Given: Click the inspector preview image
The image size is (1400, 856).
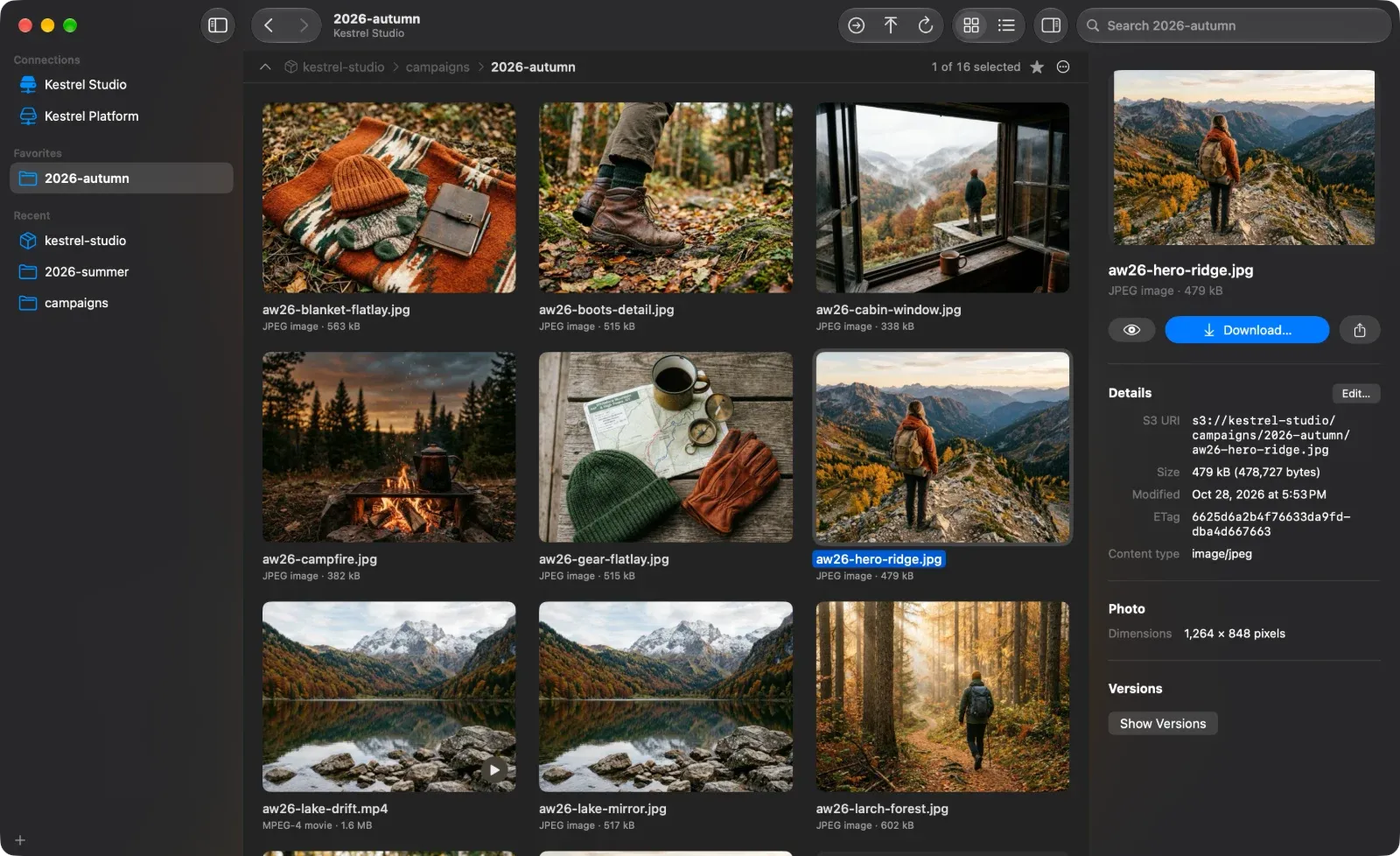Looking at the screenshot, I should click(1243, 158).
